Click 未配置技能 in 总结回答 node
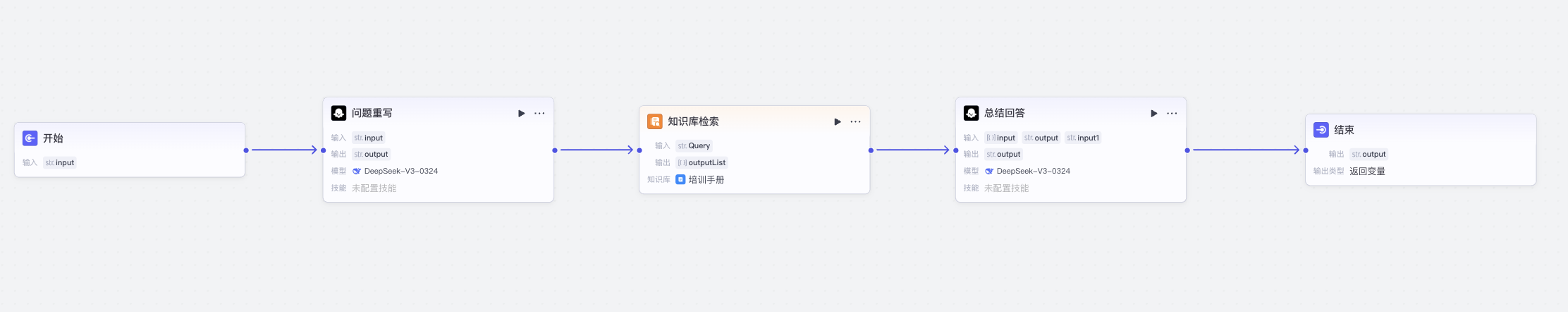The height and width of the screenshot is (312, 1568). point(1006,188)
